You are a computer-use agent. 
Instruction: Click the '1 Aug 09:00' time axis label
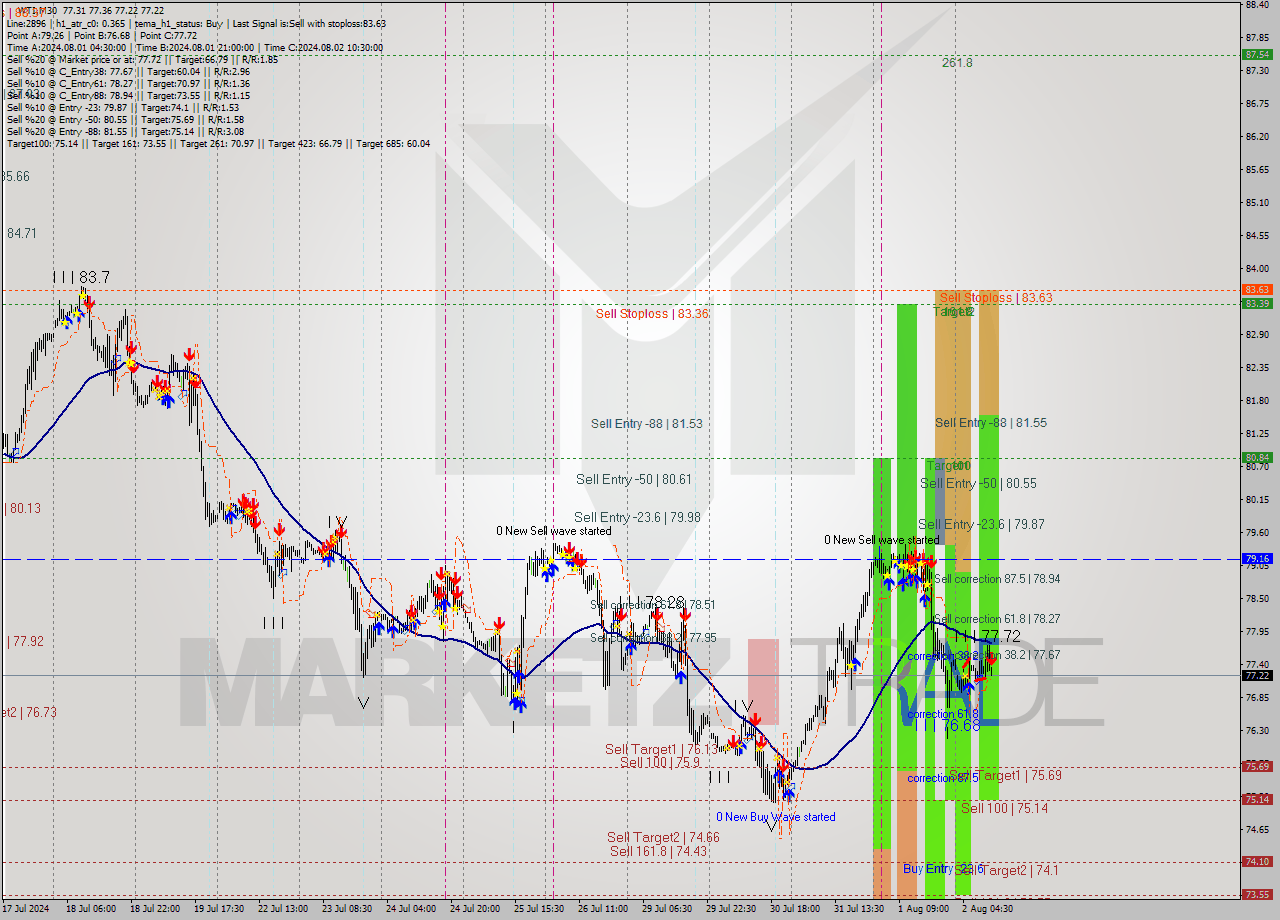point(923,909)
